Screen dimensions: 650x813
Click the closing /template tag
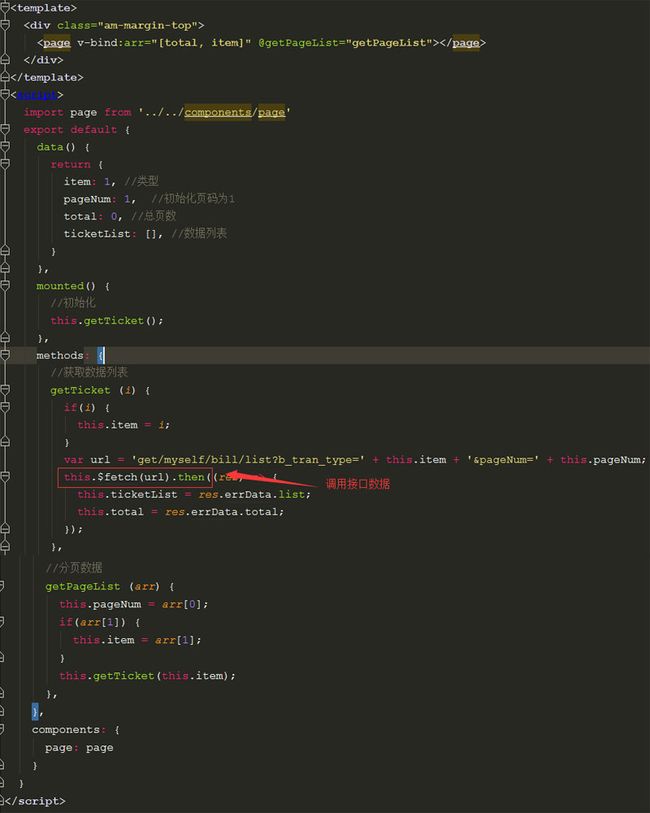(x=47, y=77)
